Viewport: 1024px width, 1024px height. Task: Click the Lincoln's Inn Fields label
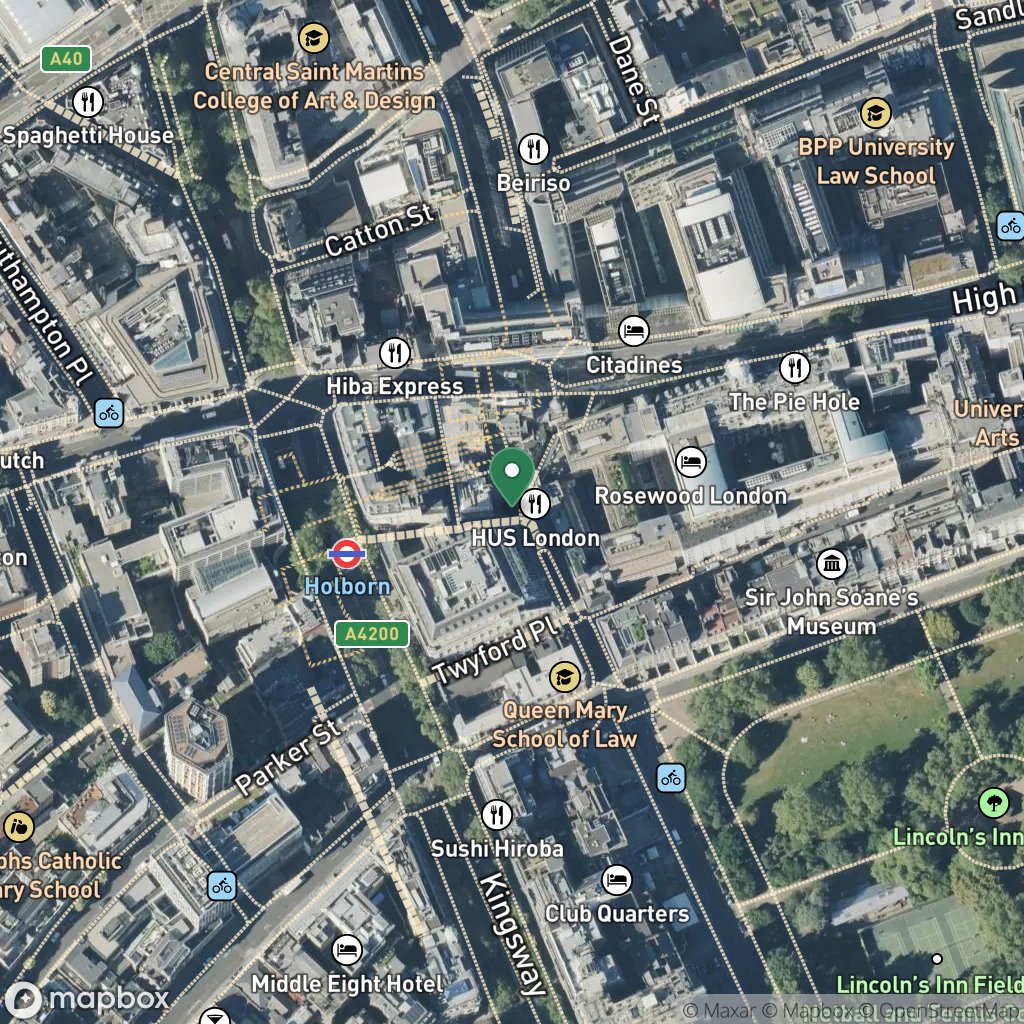point(930,984)
